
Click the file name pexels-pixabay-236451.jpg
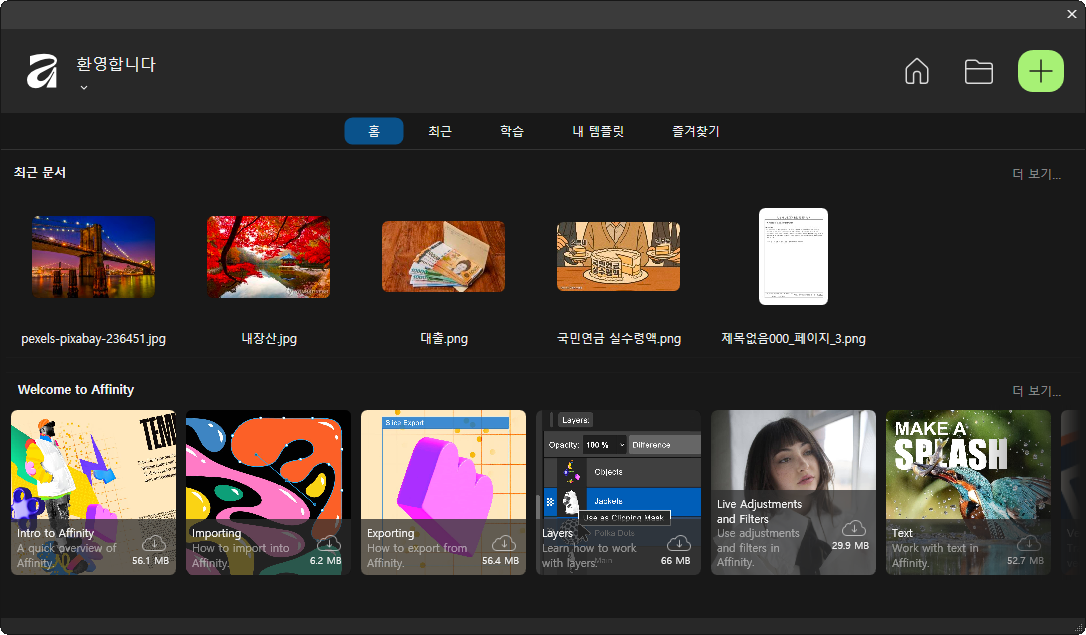click(94, 339)
